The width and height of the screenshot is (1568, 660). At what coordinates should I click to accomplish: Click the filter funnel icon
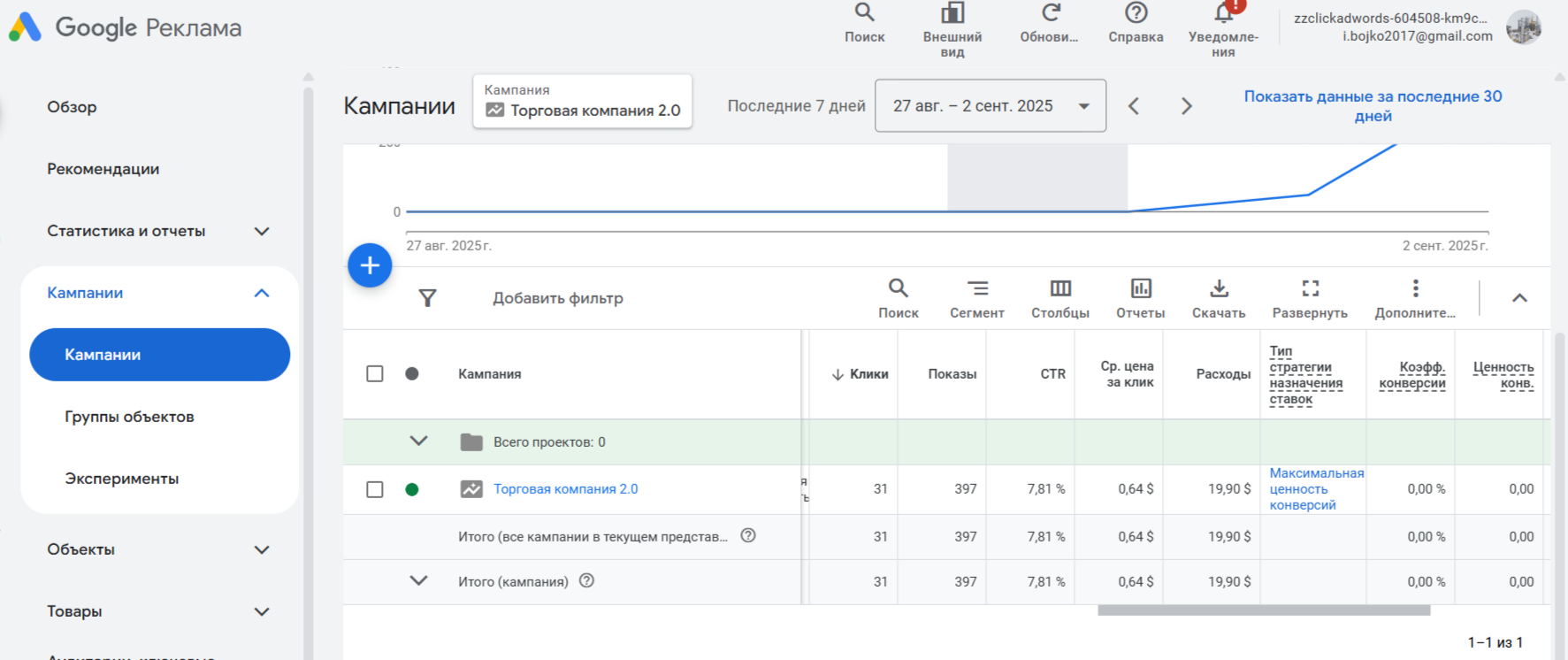pos(427,298)
